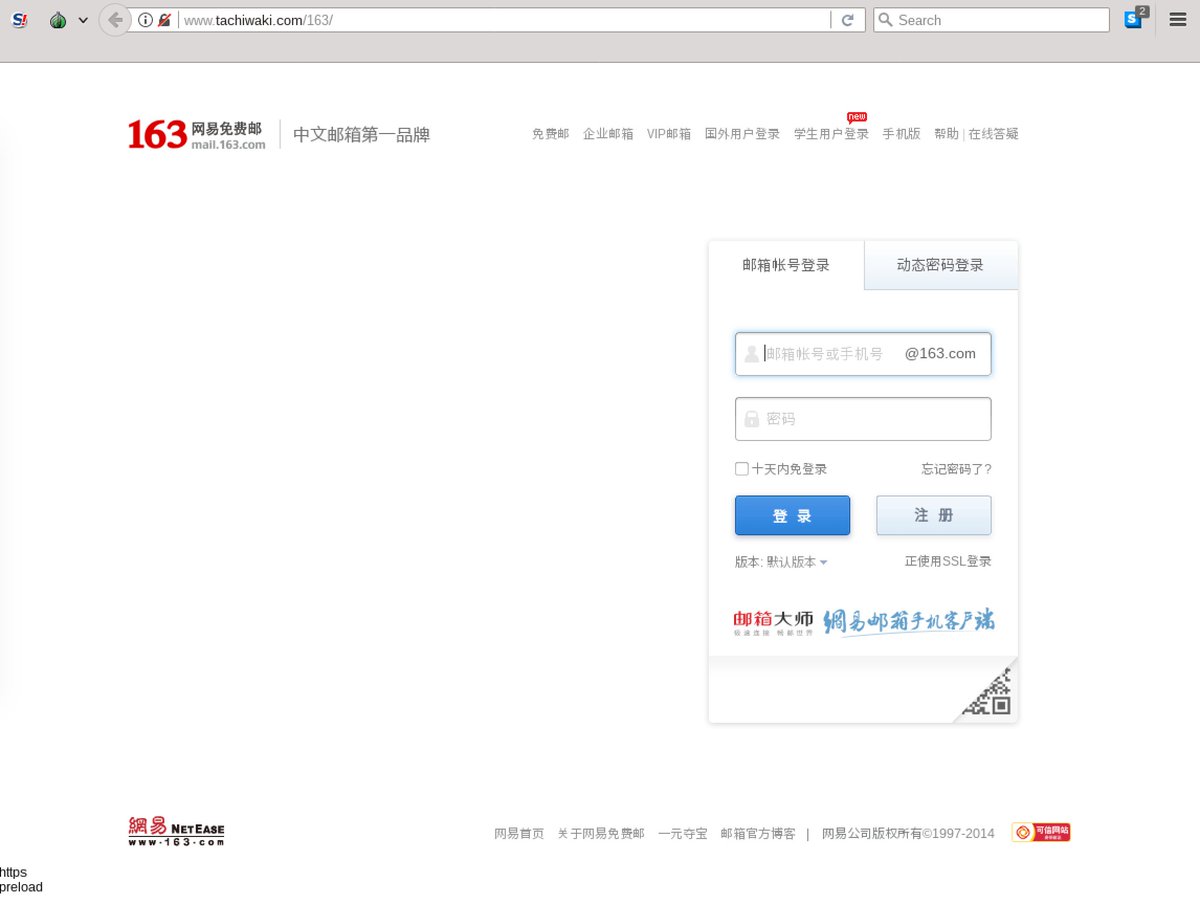This screenshot has height=904, width=1200.
Task: Click the 网易公司版权所有©1997-2014 text
Action: pos(908,833)
